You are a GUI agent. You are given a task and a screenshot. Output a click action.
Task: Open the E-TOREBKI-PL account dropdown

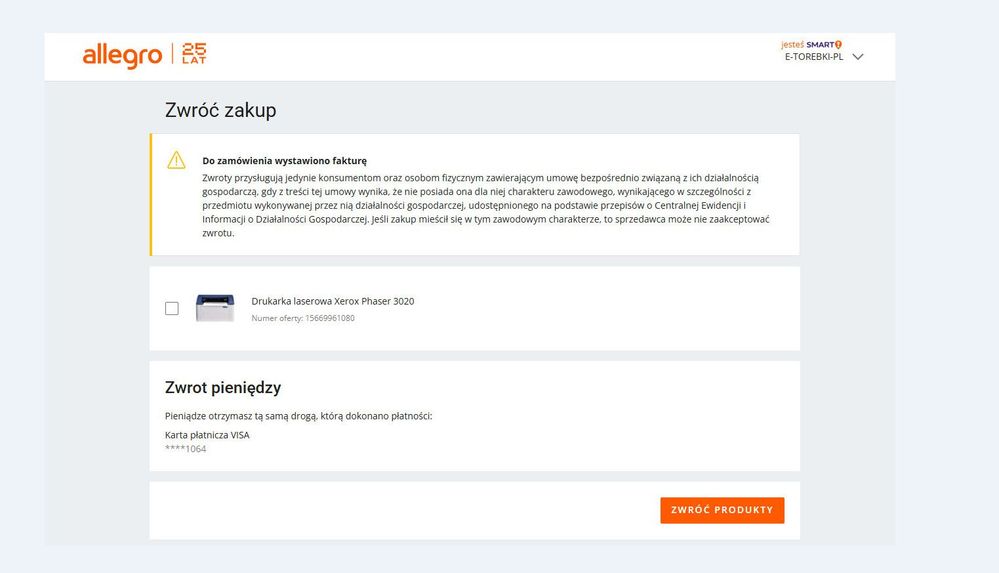[x=813, y=57]
